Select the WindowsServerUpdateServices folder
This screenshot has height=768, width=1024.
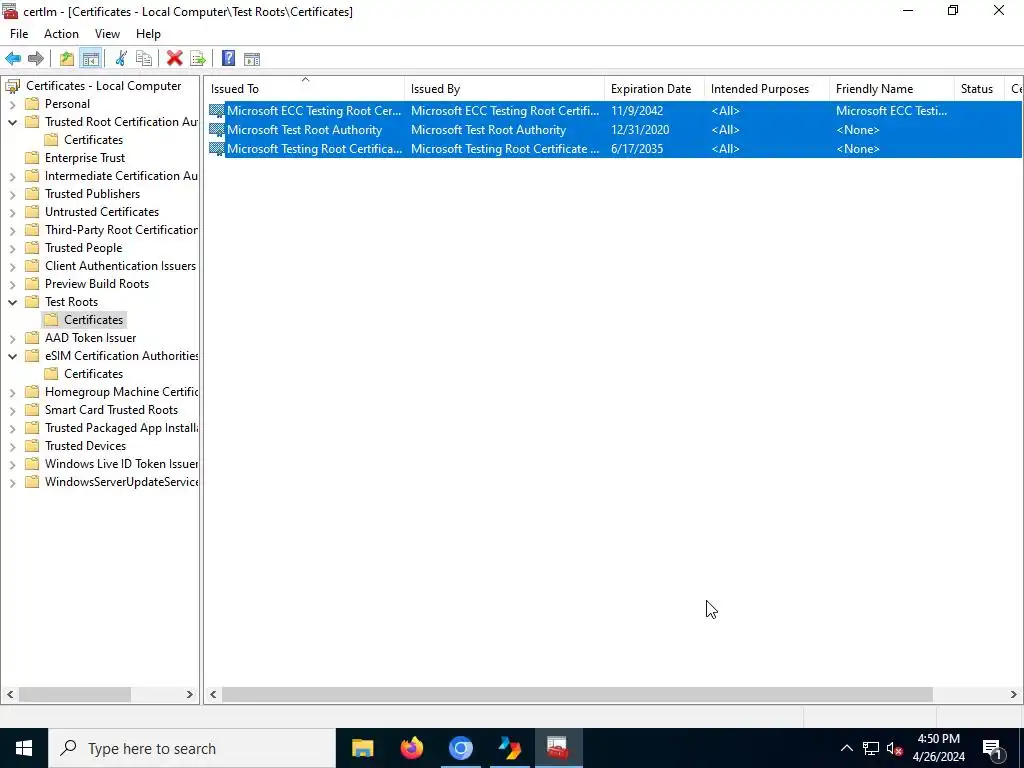click(x=121, y=482)
